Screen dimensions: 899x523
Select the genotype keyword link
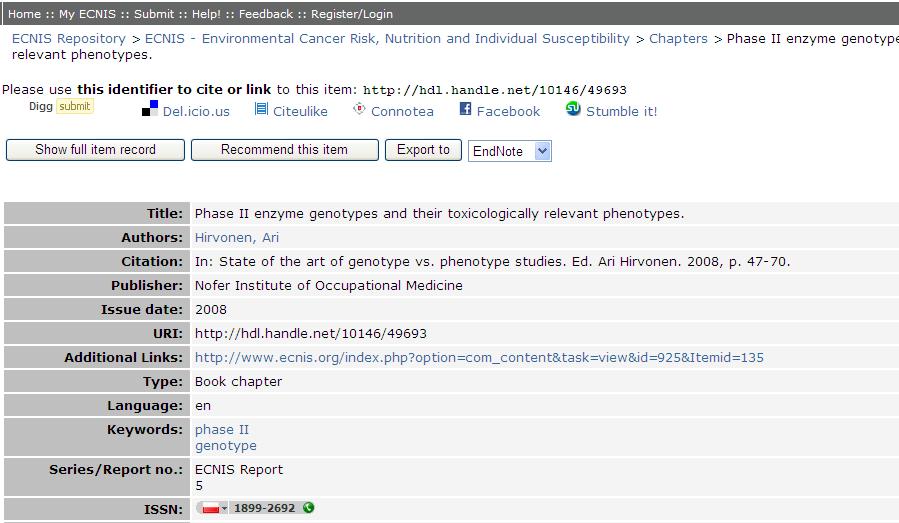tap(226, 446)
